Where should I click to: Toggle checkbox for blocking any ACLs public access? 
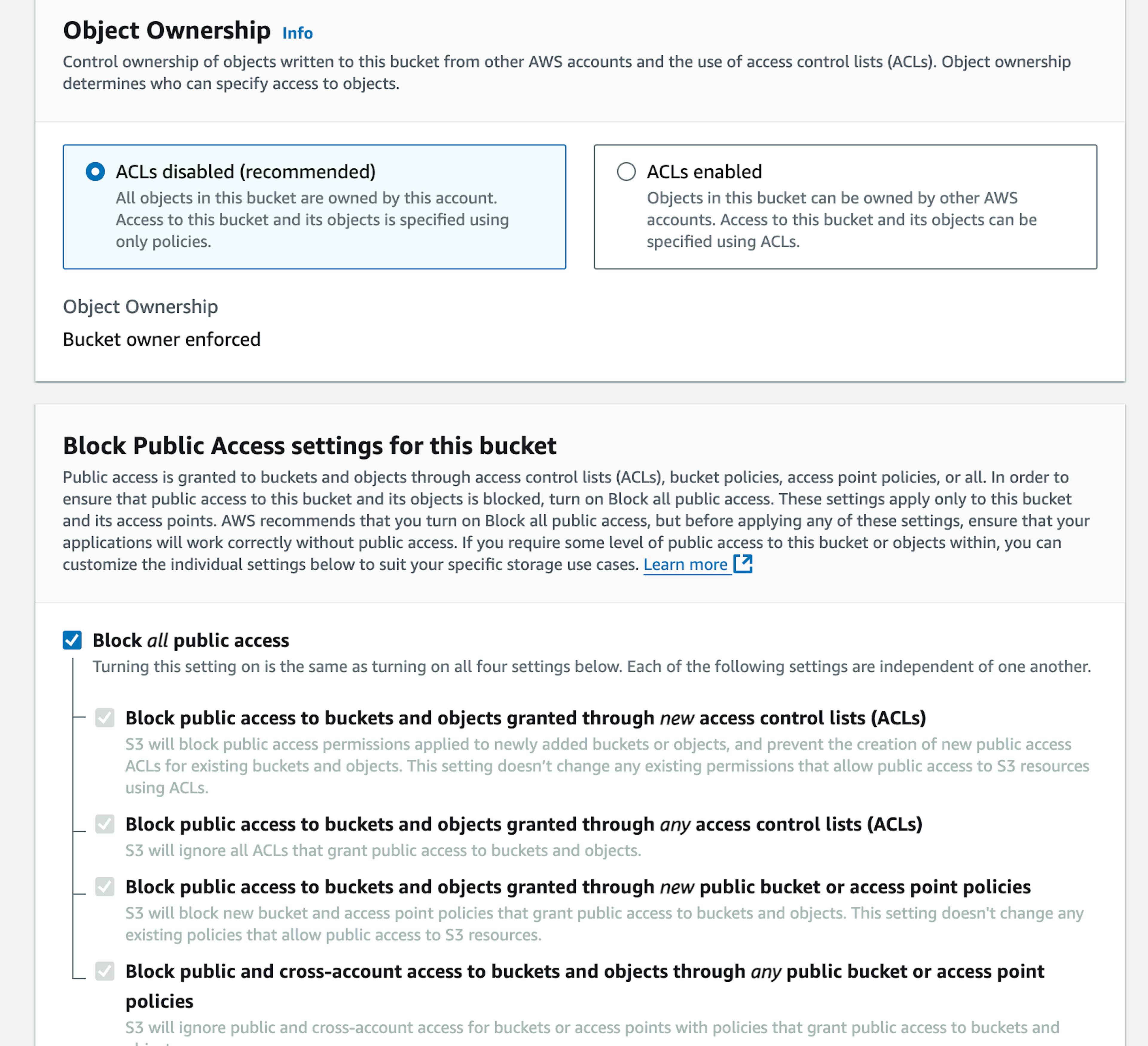[x=105, y=824]
